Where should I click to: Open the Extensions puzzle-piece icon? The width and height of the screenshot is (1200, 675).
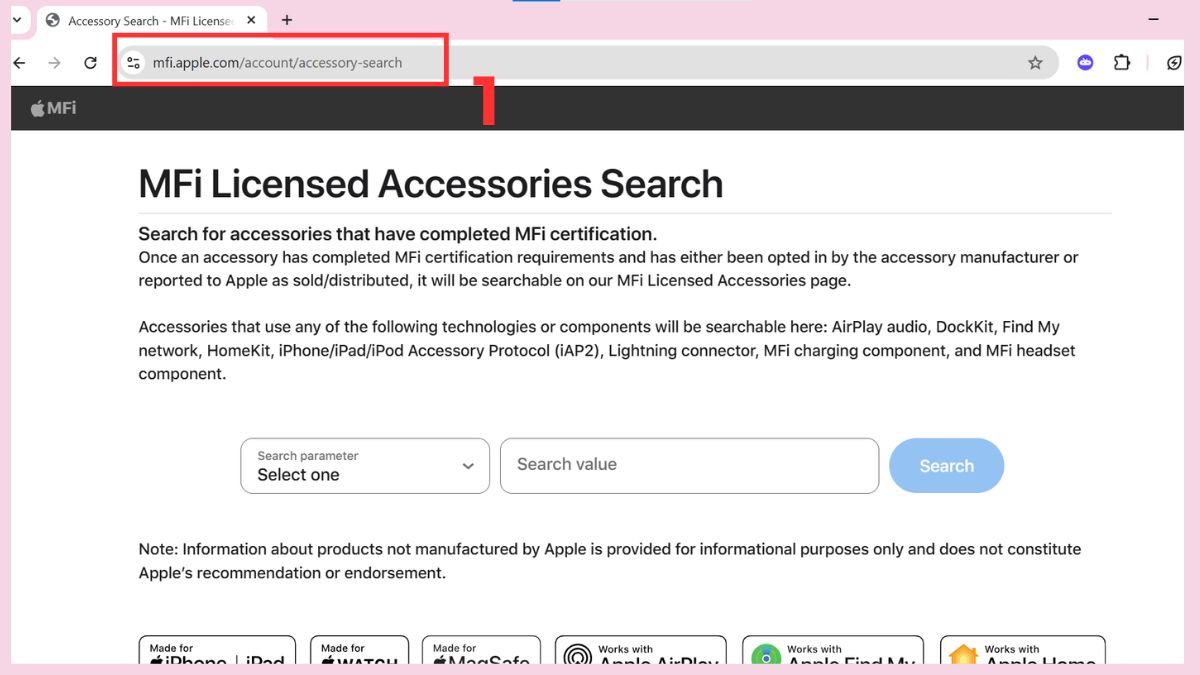click(1121, 62)
